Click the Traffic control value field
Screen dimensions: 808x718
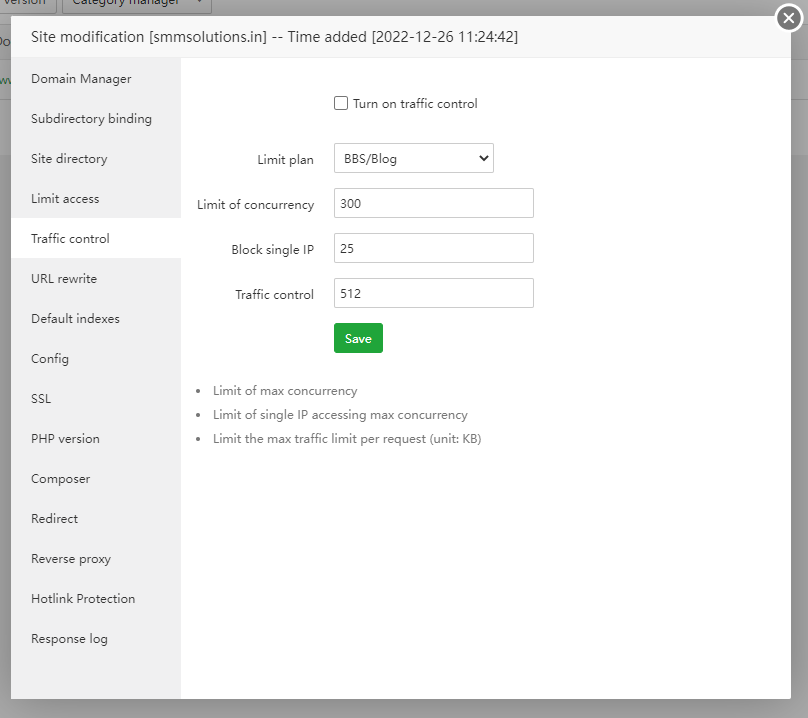coord(433,293)
